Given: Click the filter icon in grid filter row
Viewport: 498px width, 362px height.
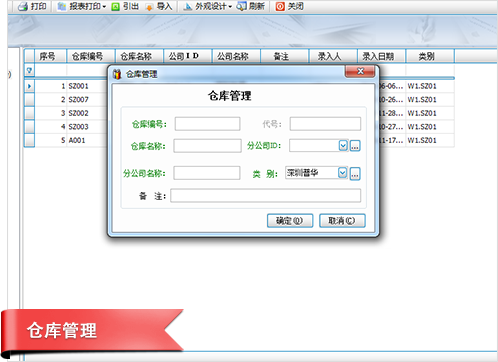Looking at the screenshot, I should click(29, 70).
